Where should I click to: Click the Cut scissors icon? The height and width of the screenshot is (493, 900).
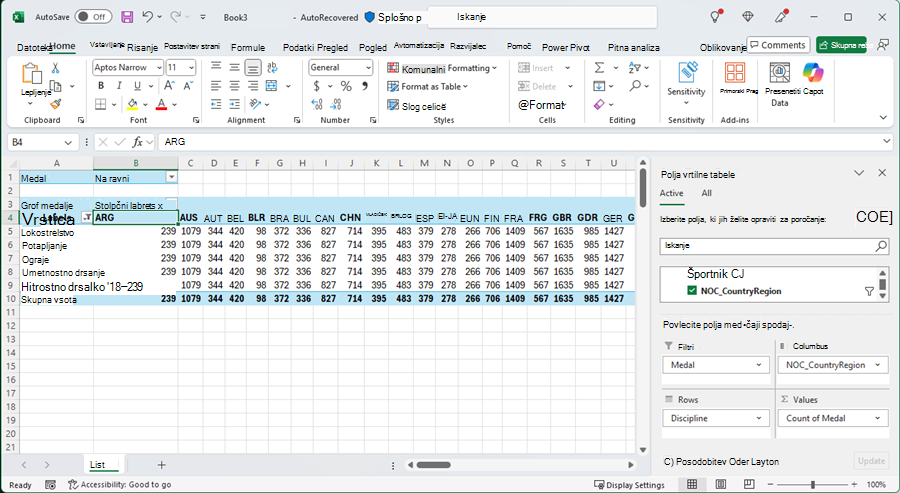click(x=55, y=68)
